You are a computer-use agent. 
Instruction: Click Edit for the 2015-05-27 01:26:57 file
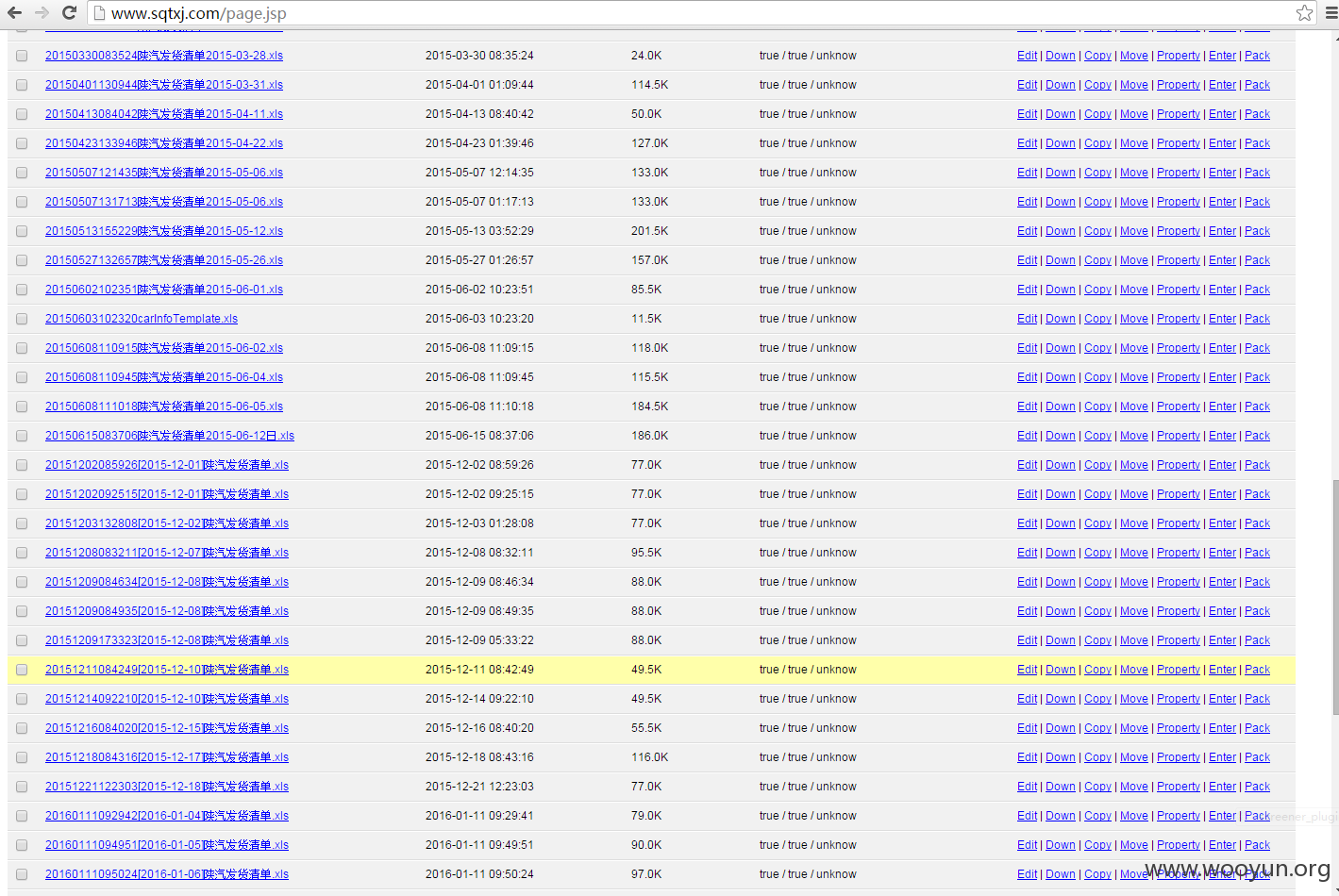[1027, 260]
